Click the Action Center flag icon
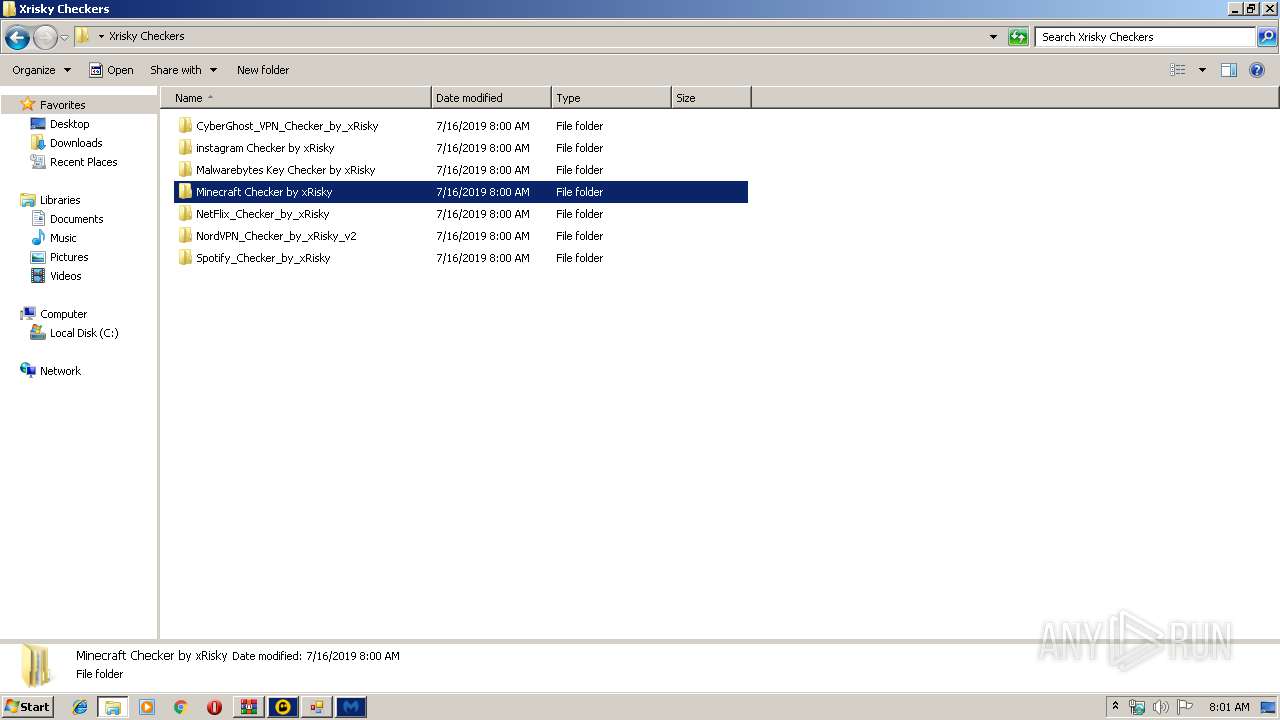The width and height of the screenshot is (1280, 720). pos(1185,707)
